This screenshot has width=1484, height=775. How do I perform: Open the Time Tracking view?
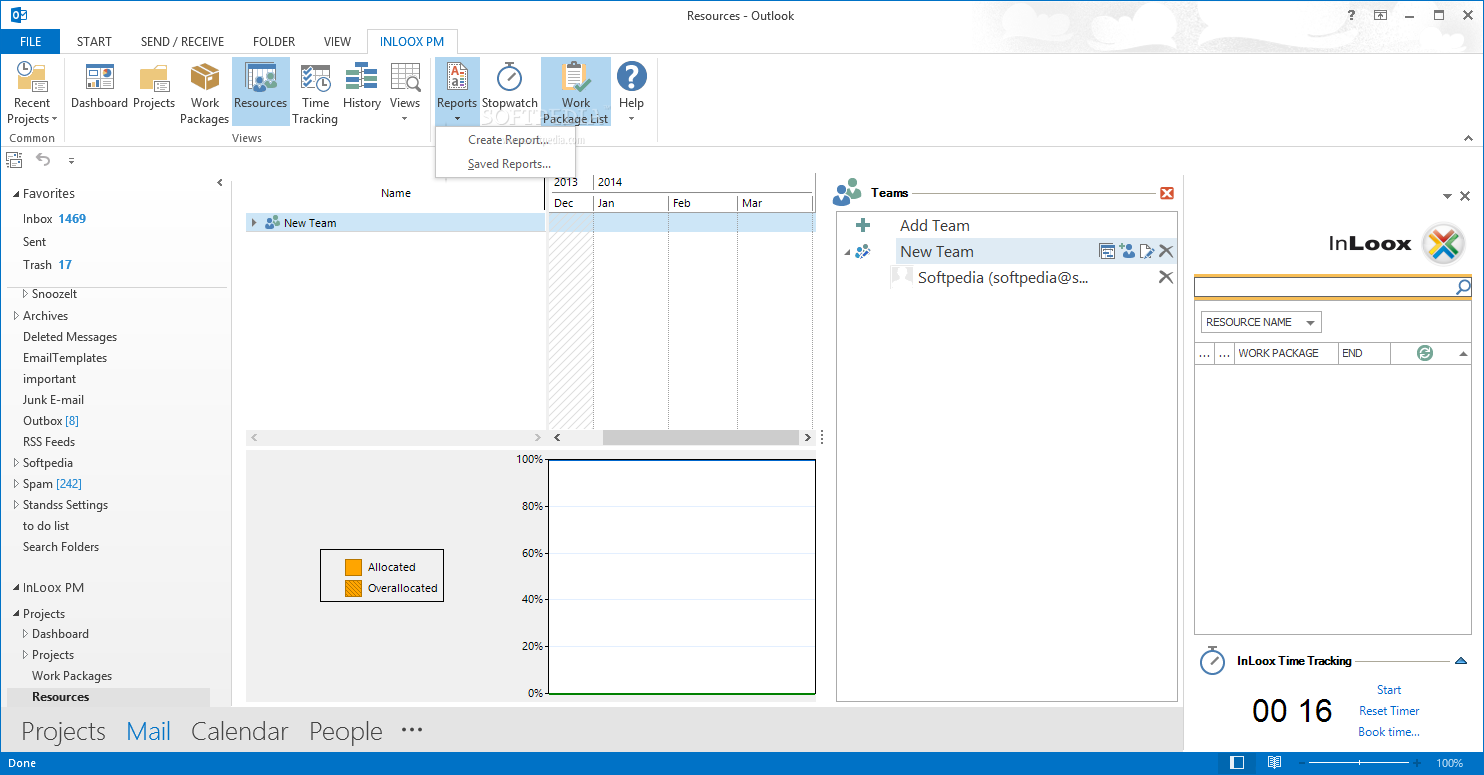[x=315, y=92]
